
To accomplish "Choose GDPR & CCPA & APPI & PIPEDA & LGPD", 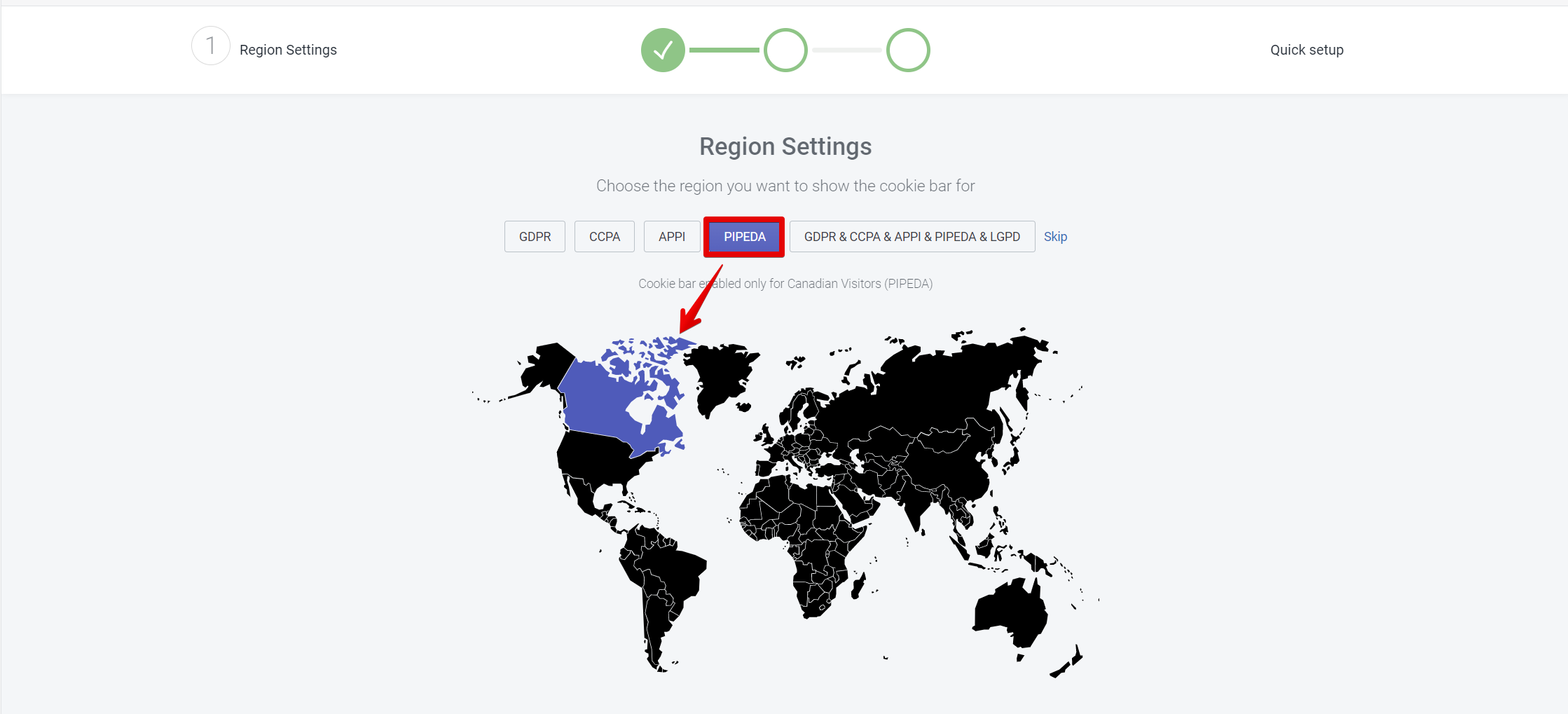I will coord(912,237).
